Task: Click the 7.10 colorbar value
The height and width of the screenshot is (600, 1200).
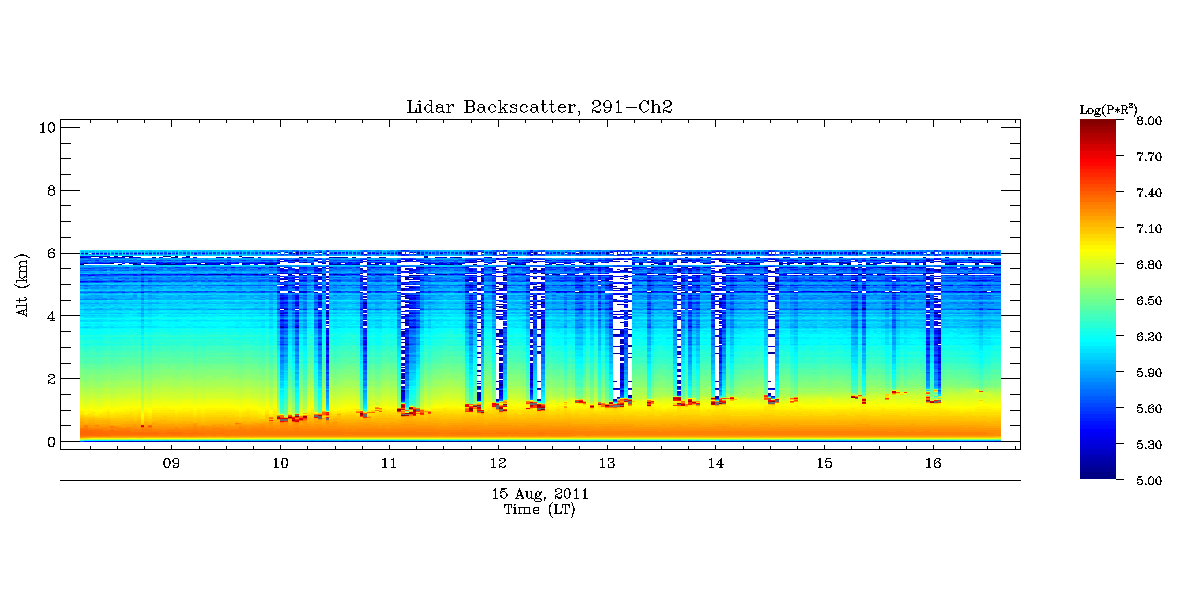Action: pyautogui.click(x=1148, y=229)
